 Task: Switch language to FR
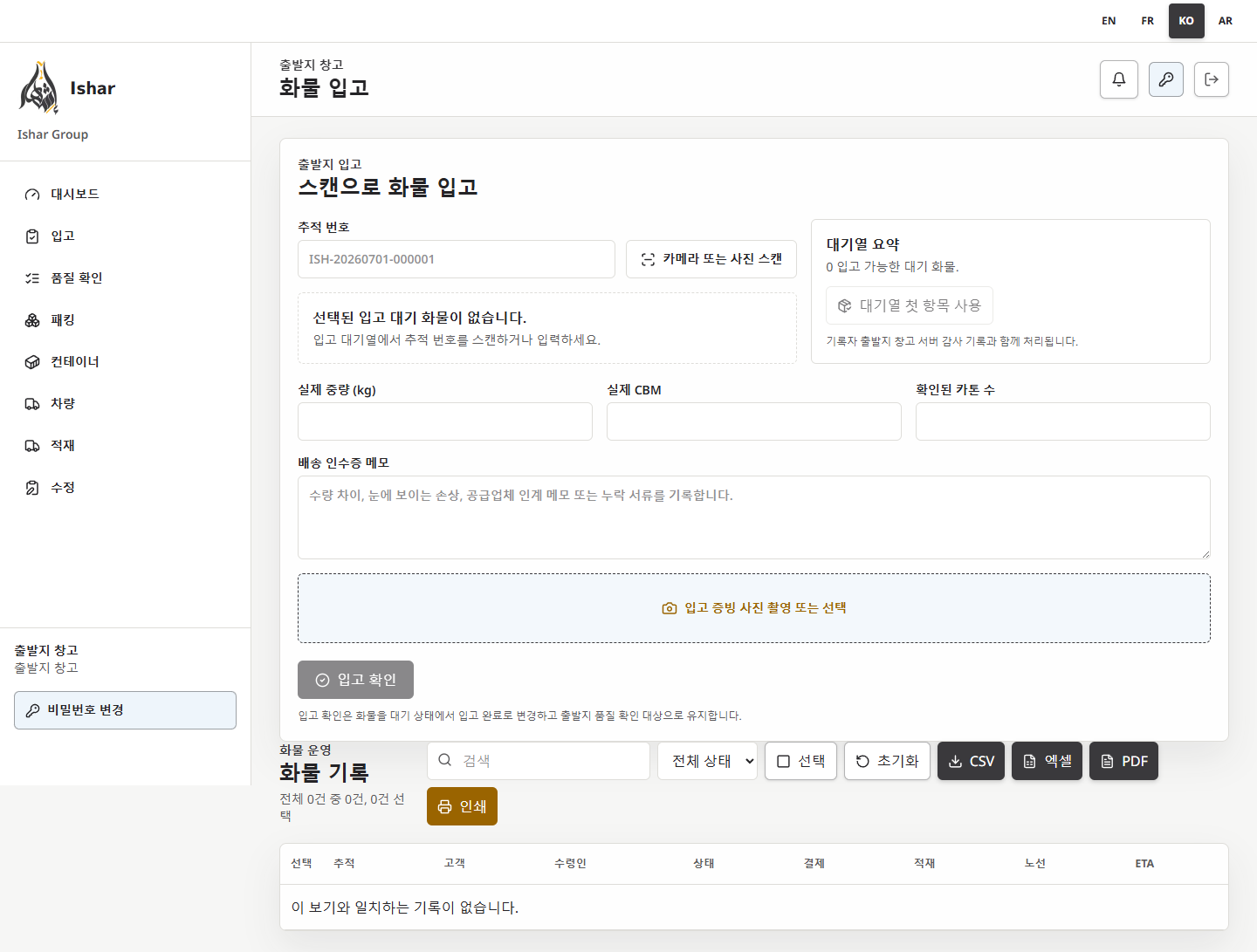pyautogui.click(x=1148, y=21)
